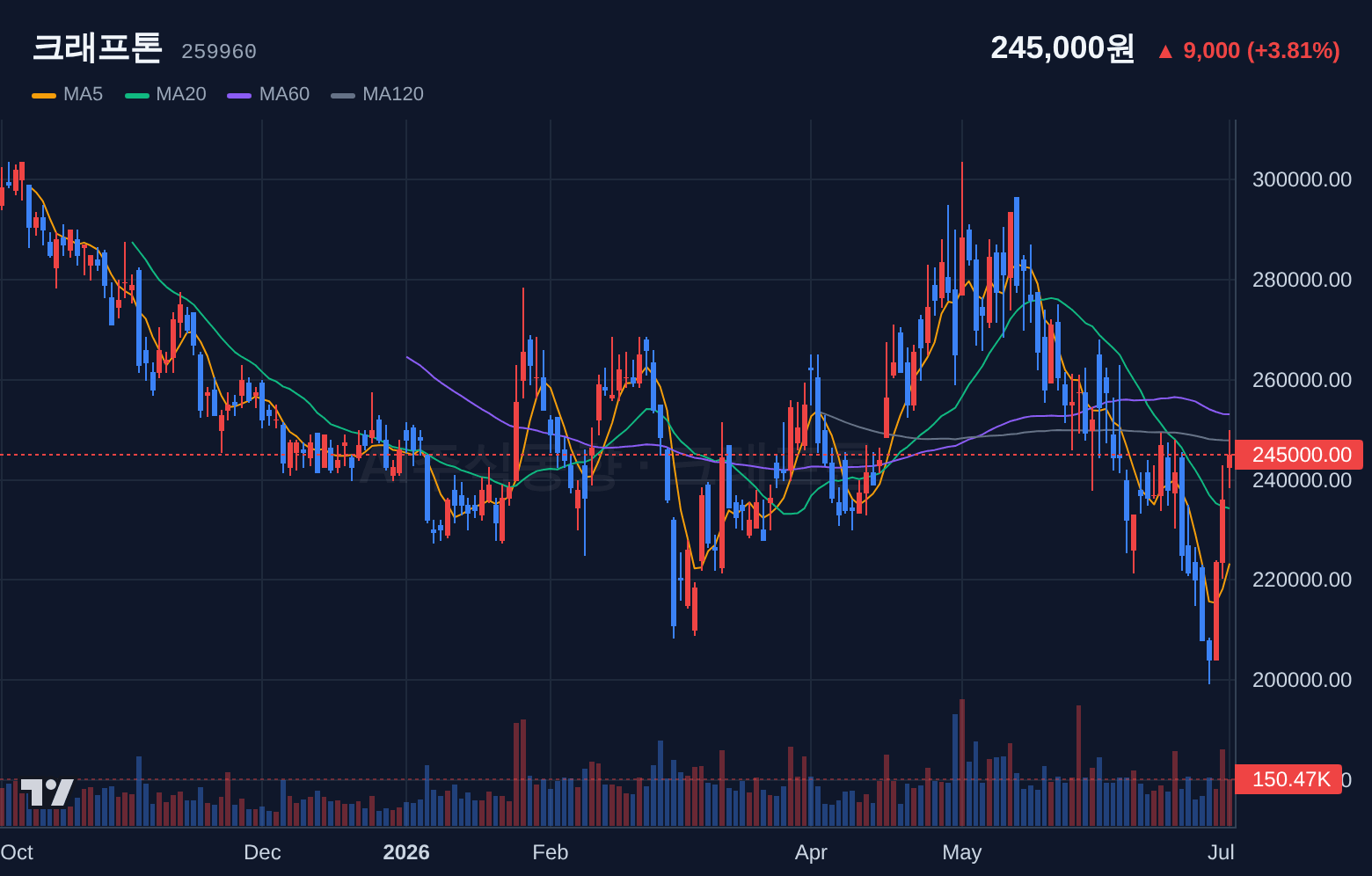Toggle the MA120 legend label
This screenshot has width=1372, height=876.
tap(393, 94)
